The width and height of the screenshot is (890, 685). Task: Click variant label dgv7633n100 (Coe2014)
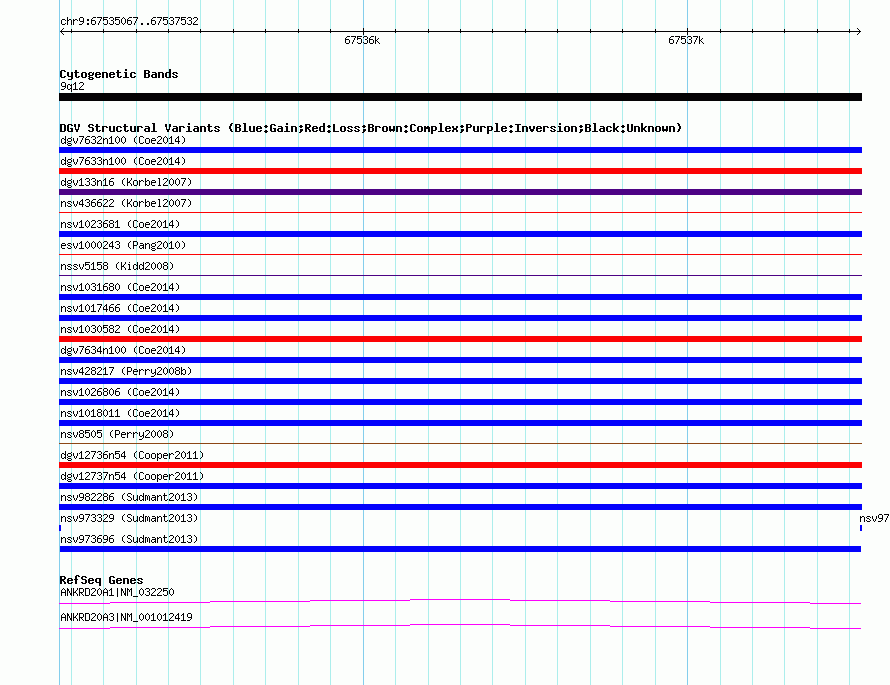(x=123, y=161)
